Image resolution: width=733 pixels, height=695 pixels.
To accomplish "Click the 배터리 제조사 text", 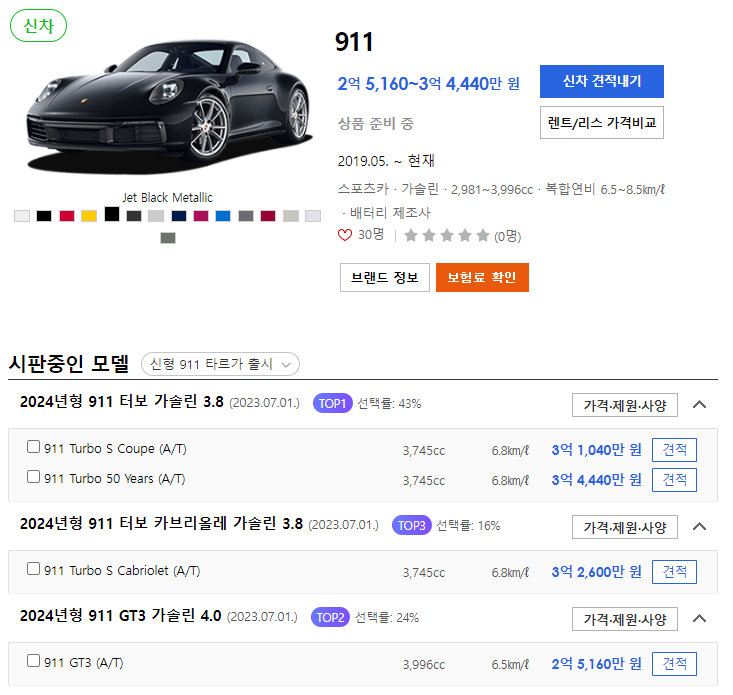I will click(x=390, y=213).
